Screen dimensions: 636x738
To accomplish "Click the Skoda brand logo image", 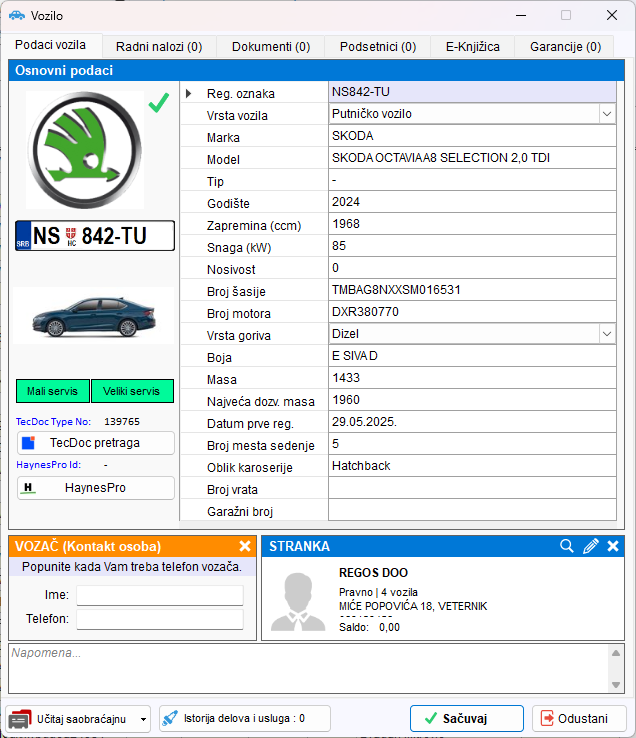I will pos(85,150).
